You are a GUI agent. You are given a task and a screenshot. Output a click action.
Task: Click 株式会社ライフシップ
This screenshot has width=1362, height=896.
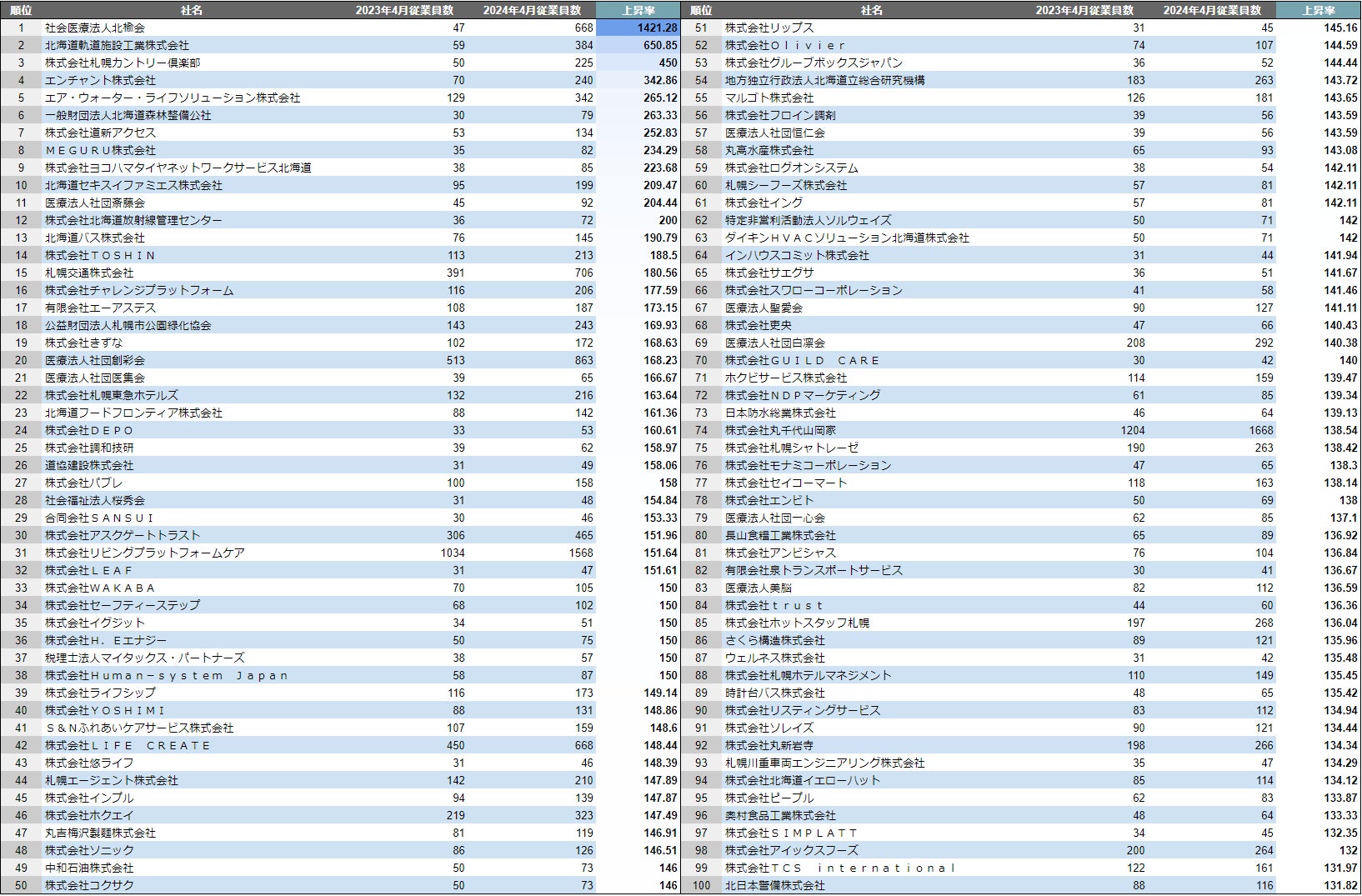(x=100, y=693)
